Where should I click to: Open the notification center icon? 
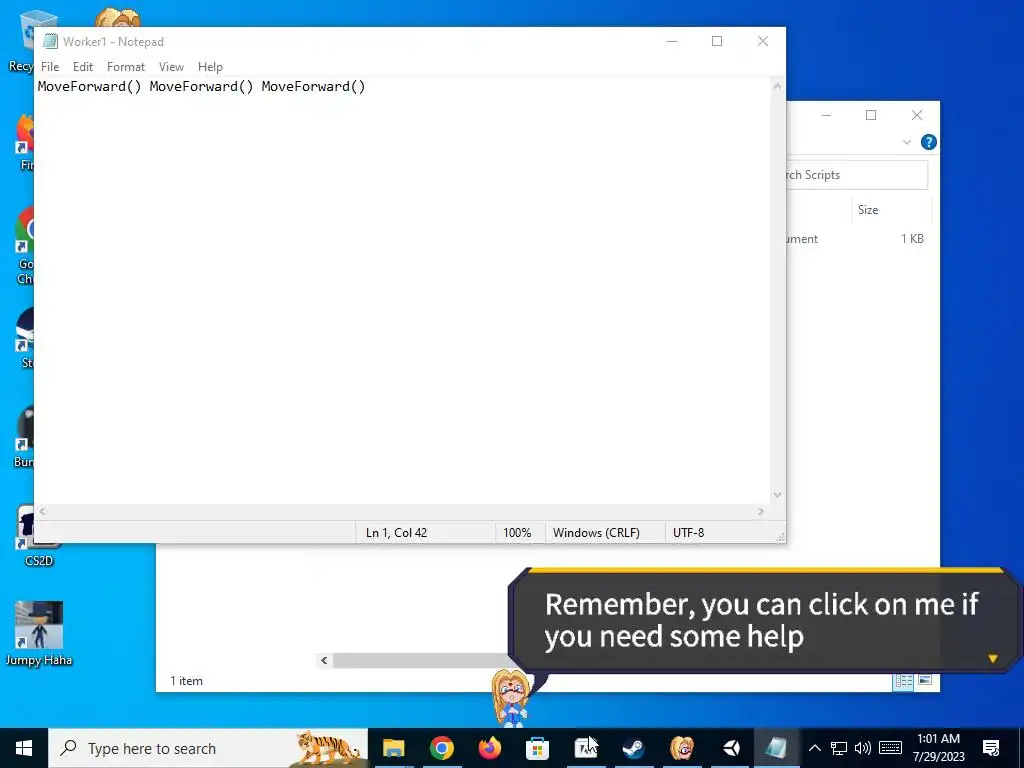tap(991, 748)
